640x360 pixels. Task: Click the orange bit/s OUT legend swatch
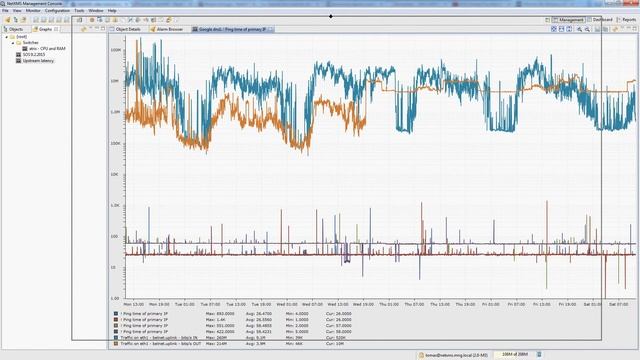pos(116,344)
